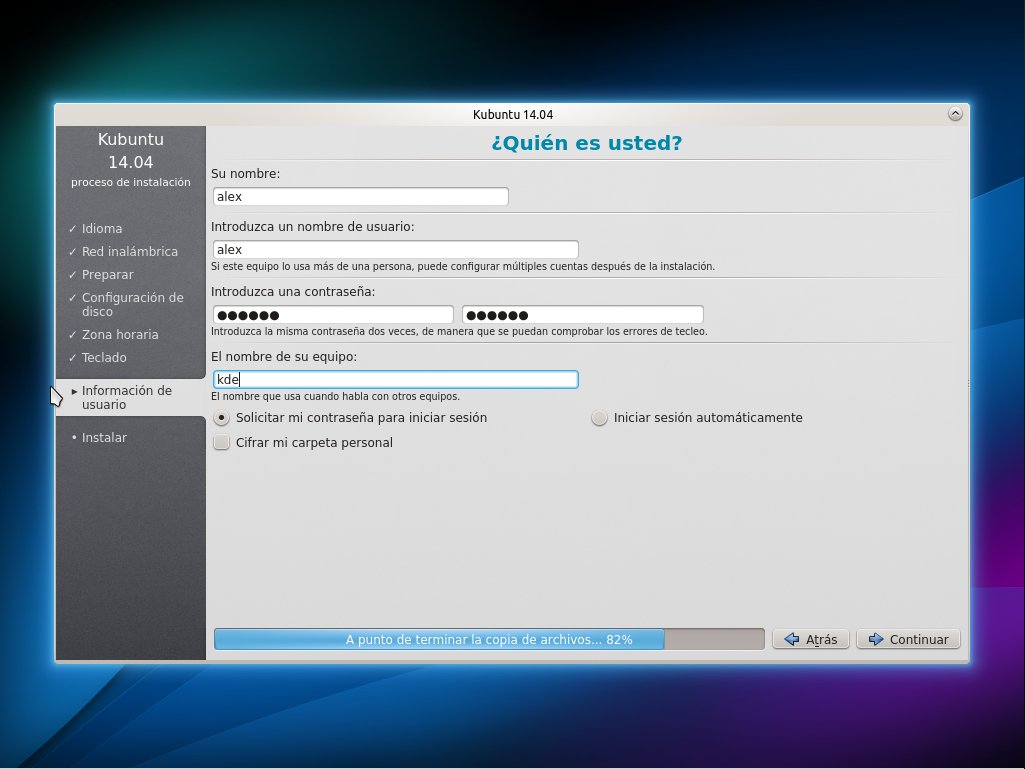1025x769 pixels.
Task: Click 'El nombre que usa cuando habla' hint
Action: coord(335,396)
